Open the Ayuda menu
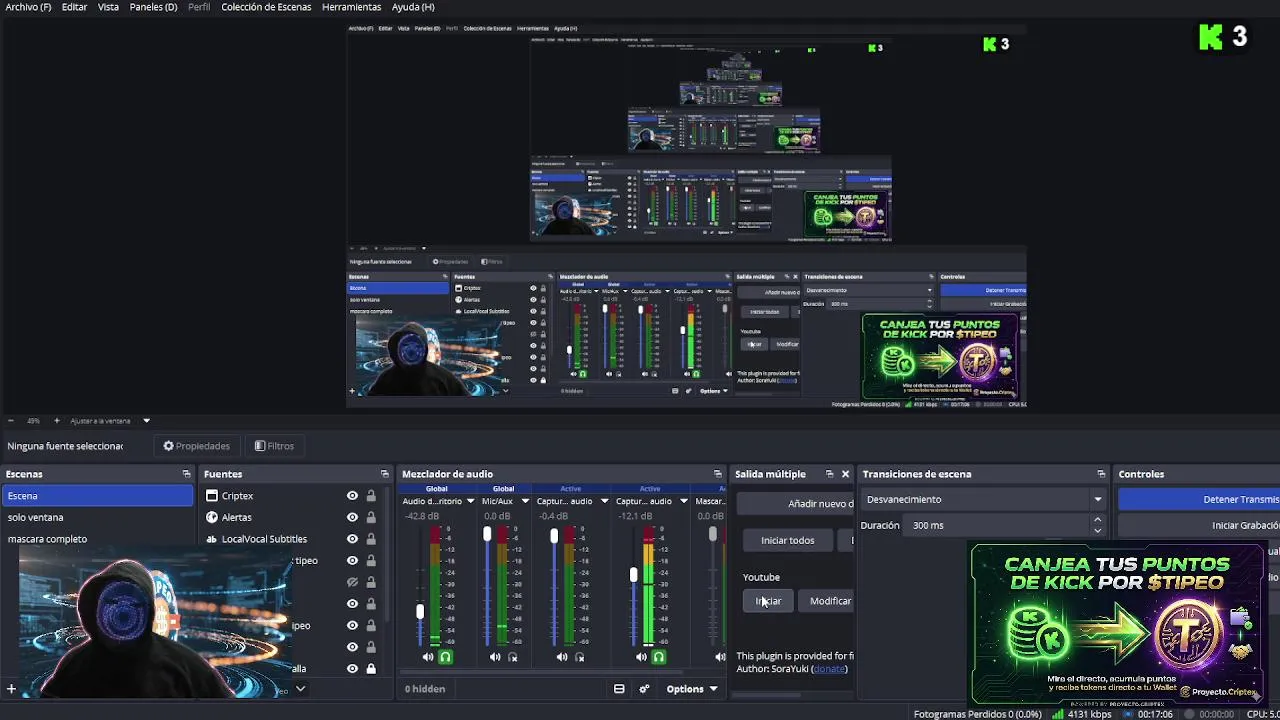 click(413, 7)
